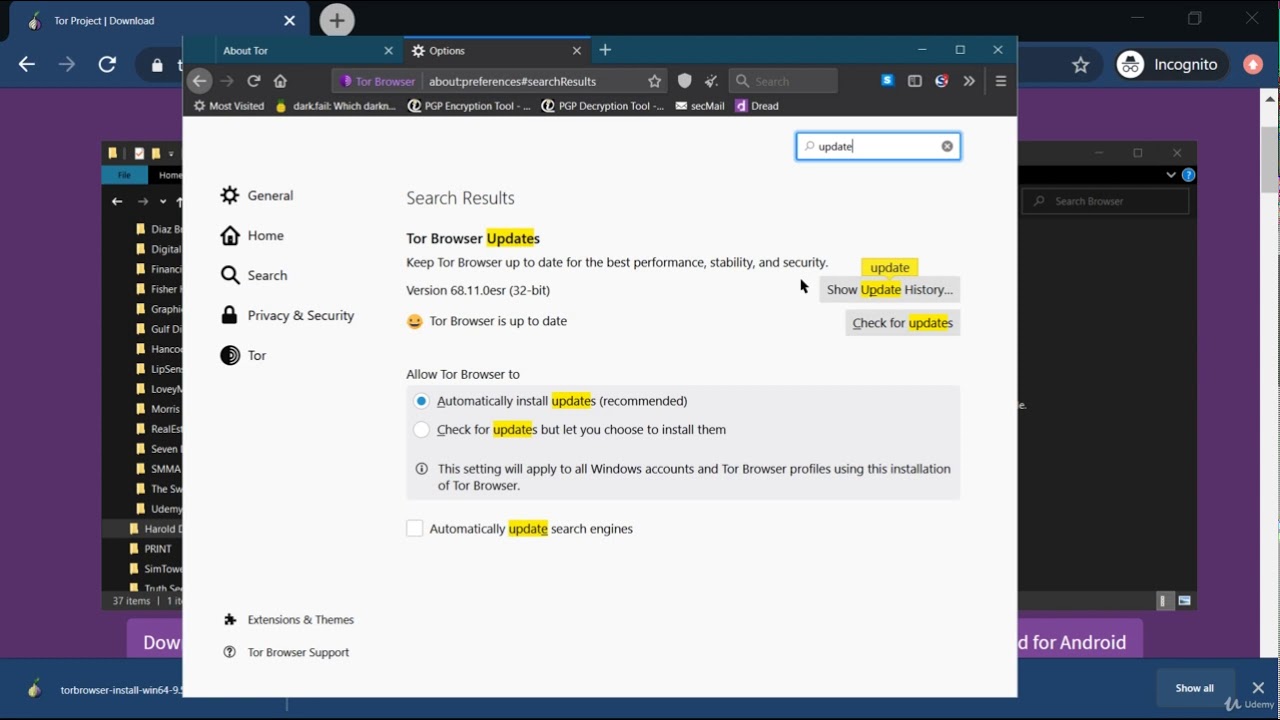The image size is (1280, 720).
Task: Enable Automatically update search engines
Action: click(x=415, y=529)
